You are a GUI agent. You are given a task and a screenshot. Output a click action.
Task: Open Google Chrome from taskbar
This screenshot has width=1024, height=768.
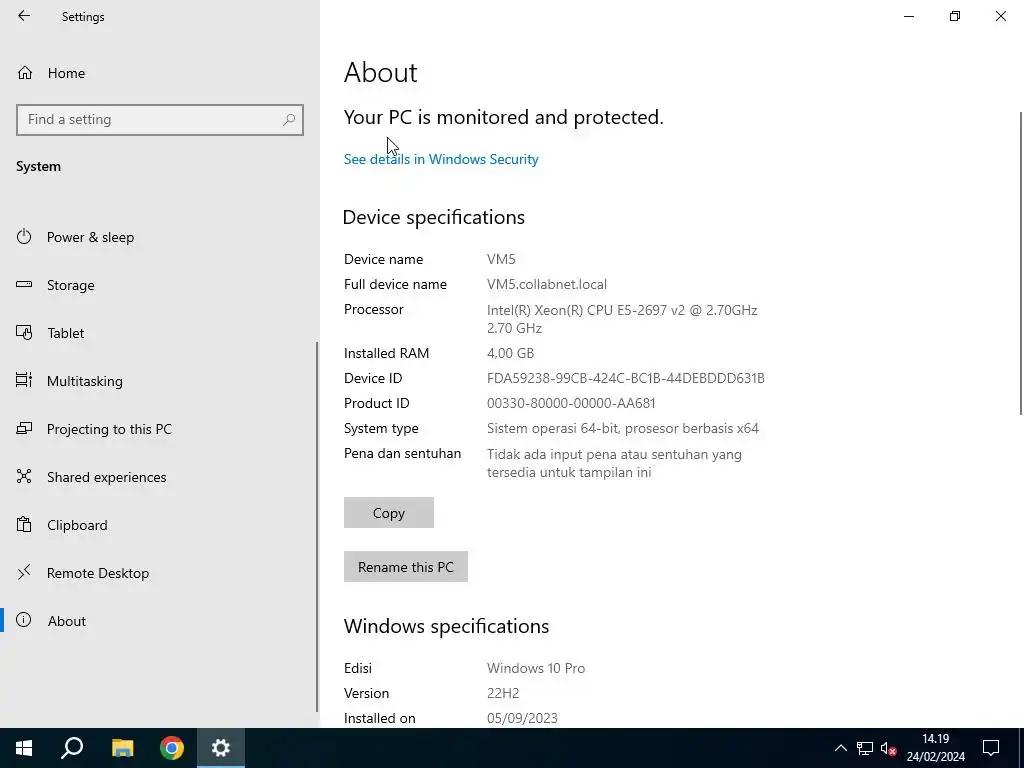[172, 748]
